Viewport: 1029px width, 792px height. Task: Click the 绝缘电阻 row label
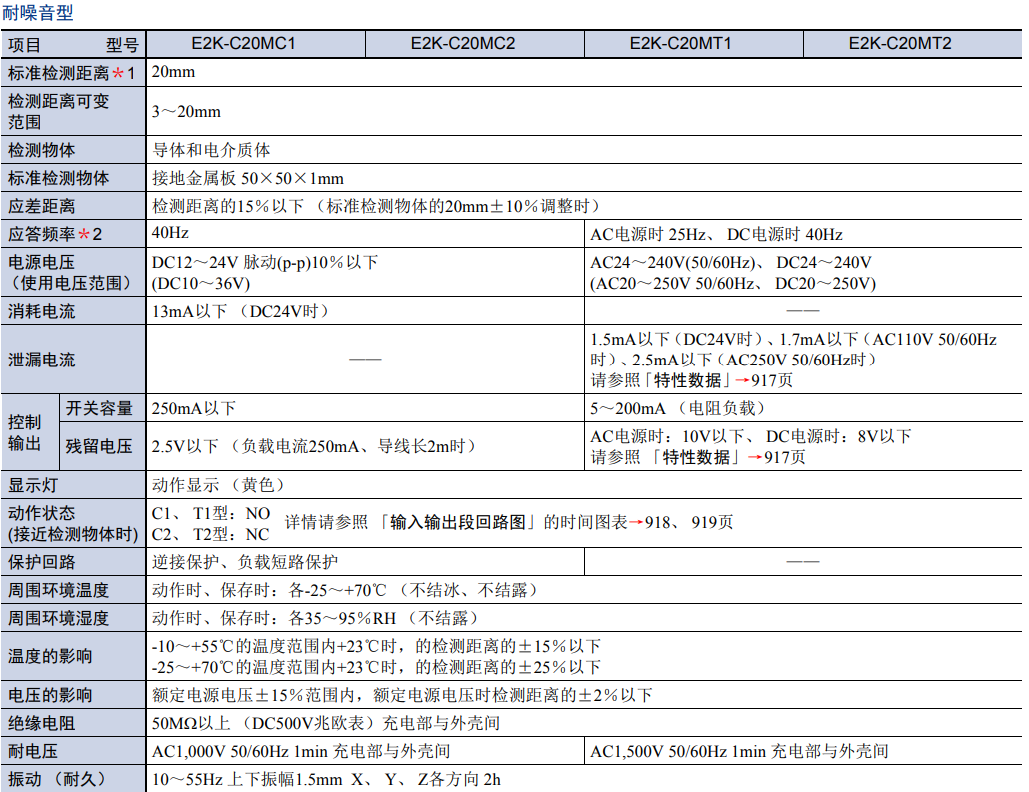click(x=41, y=723)
